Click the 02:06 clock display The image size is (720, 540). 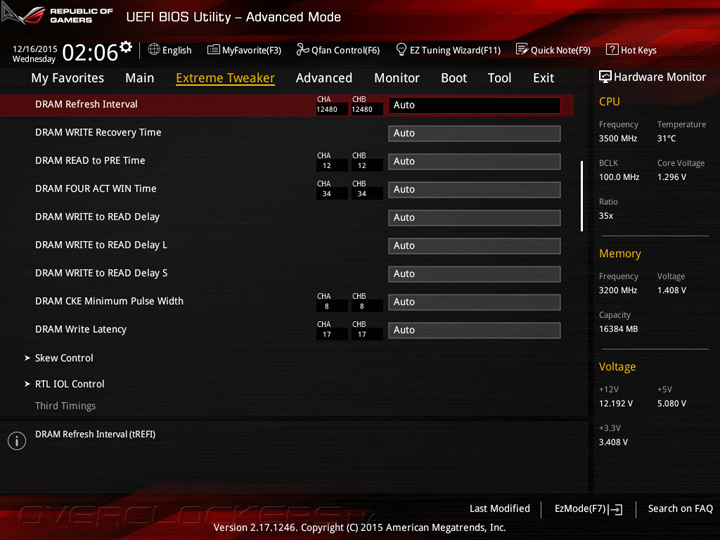point(90,52)
